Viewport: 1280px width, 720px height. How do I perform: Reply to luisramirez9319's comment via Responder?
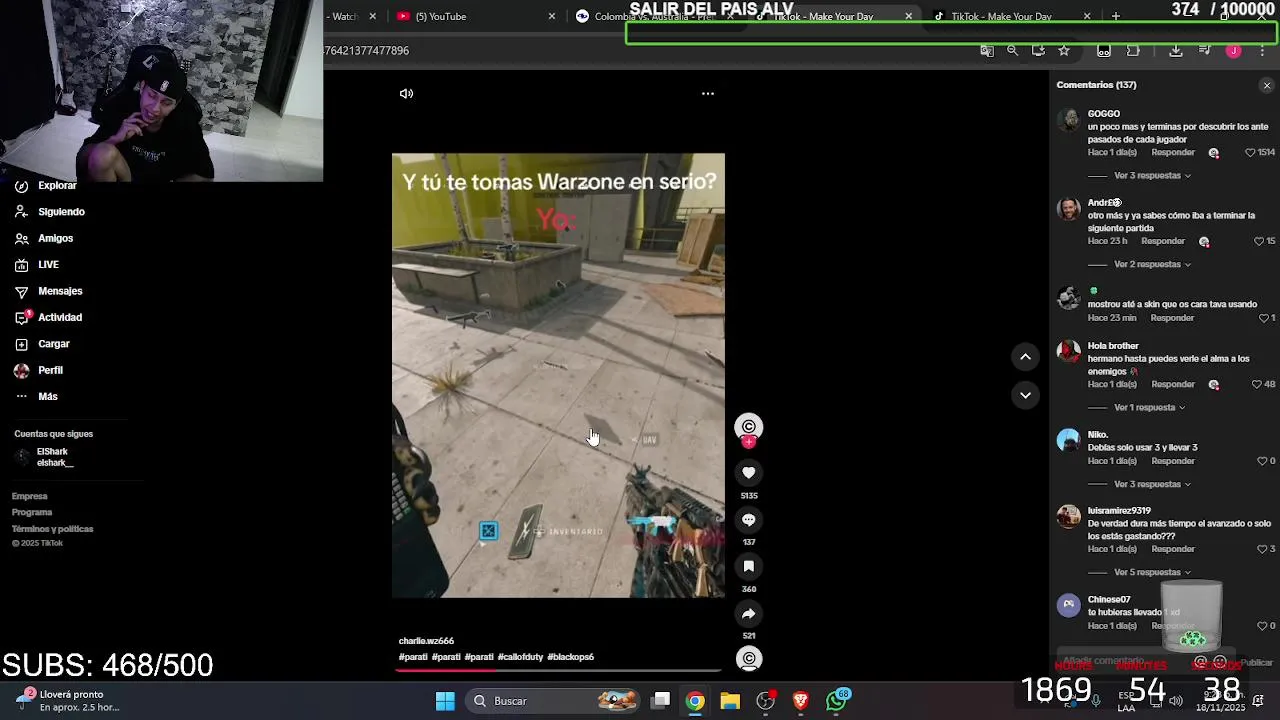(1173, 549)
